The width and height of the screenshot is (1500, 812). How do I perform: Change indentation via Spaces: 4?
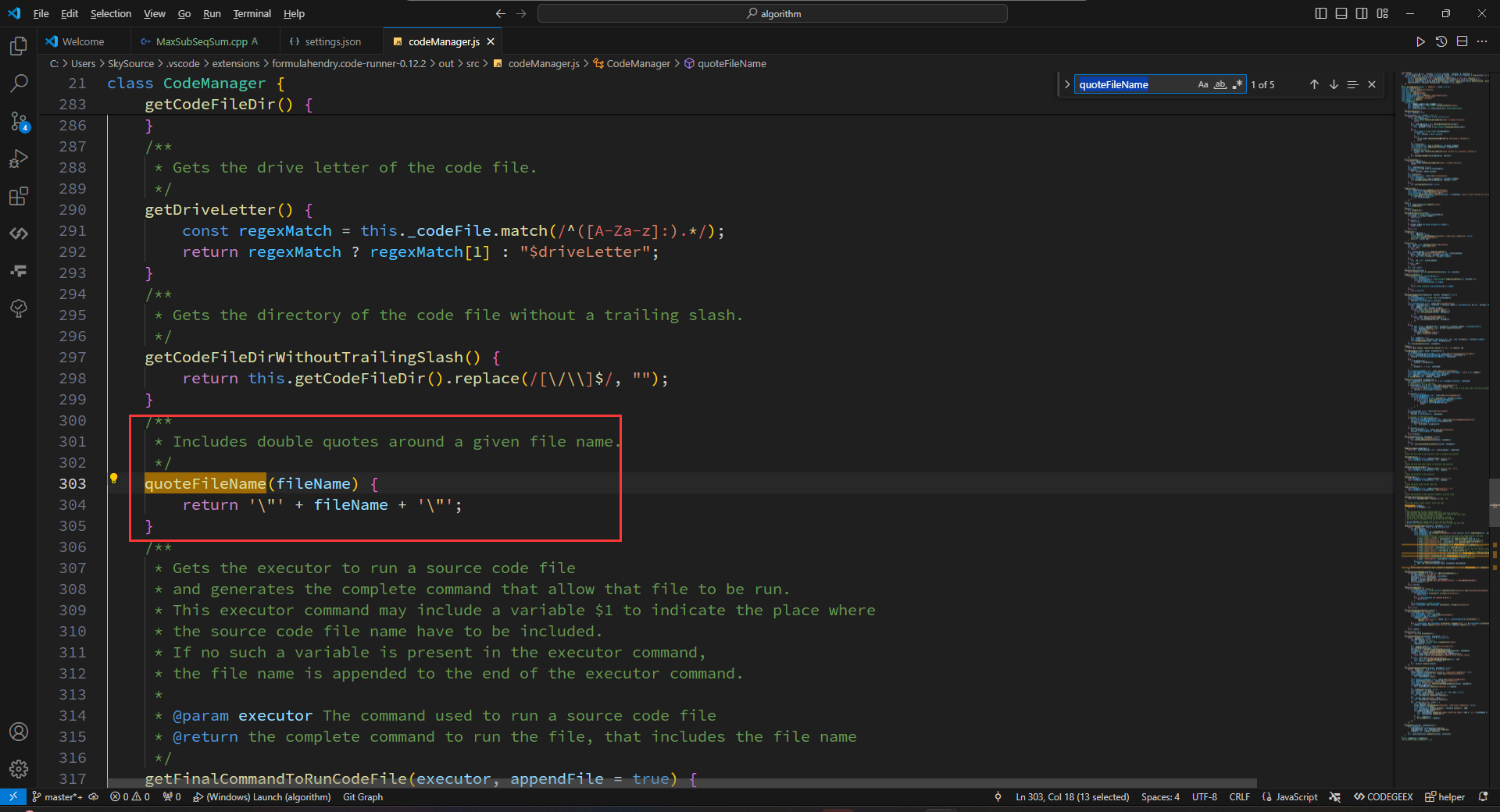pyautogui.click(x=1160, y=797)
